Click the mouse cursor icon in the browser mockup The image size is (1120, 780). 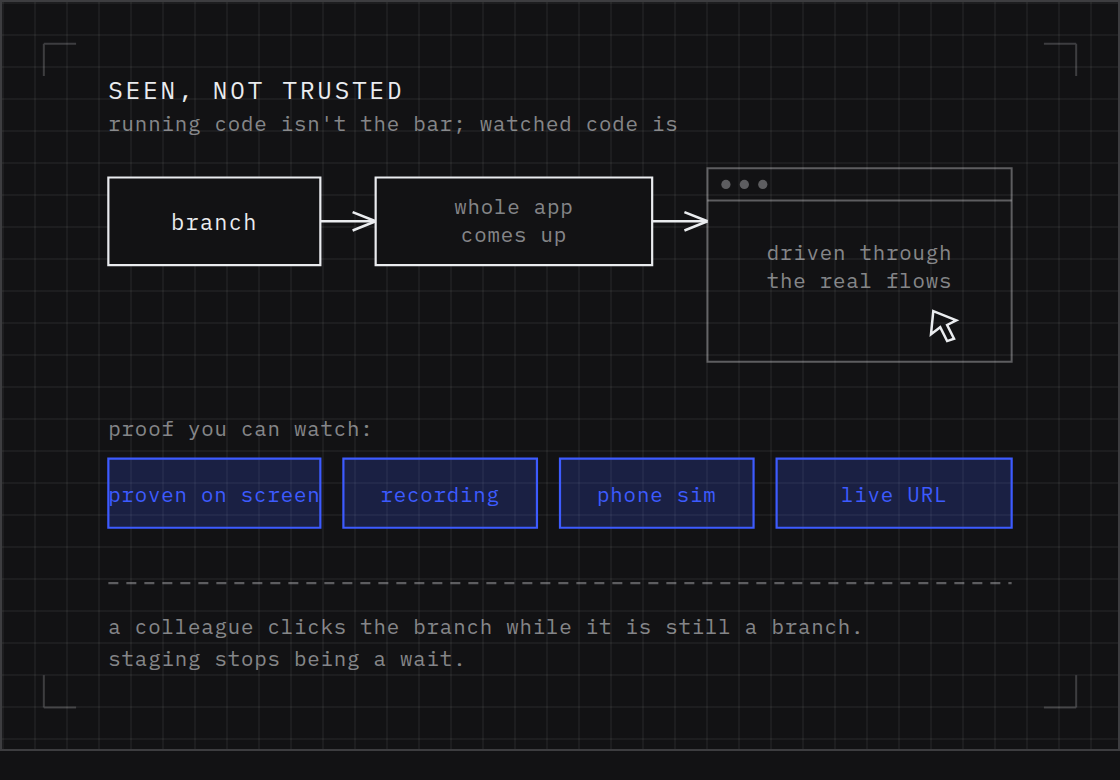tap(944, 326)
